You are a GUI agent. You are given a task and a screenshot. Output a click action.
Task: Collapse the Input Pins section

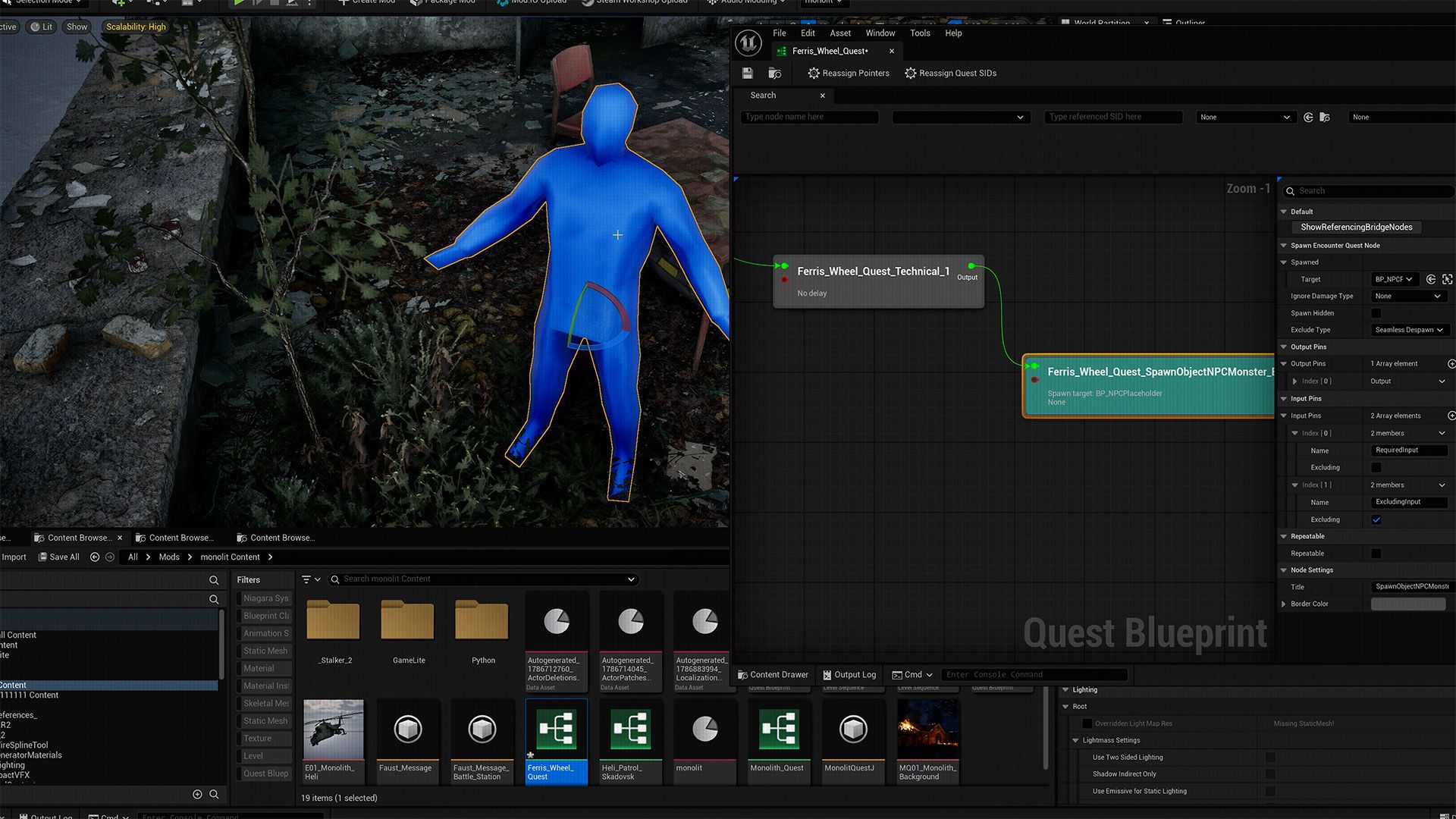(1284, 399)
